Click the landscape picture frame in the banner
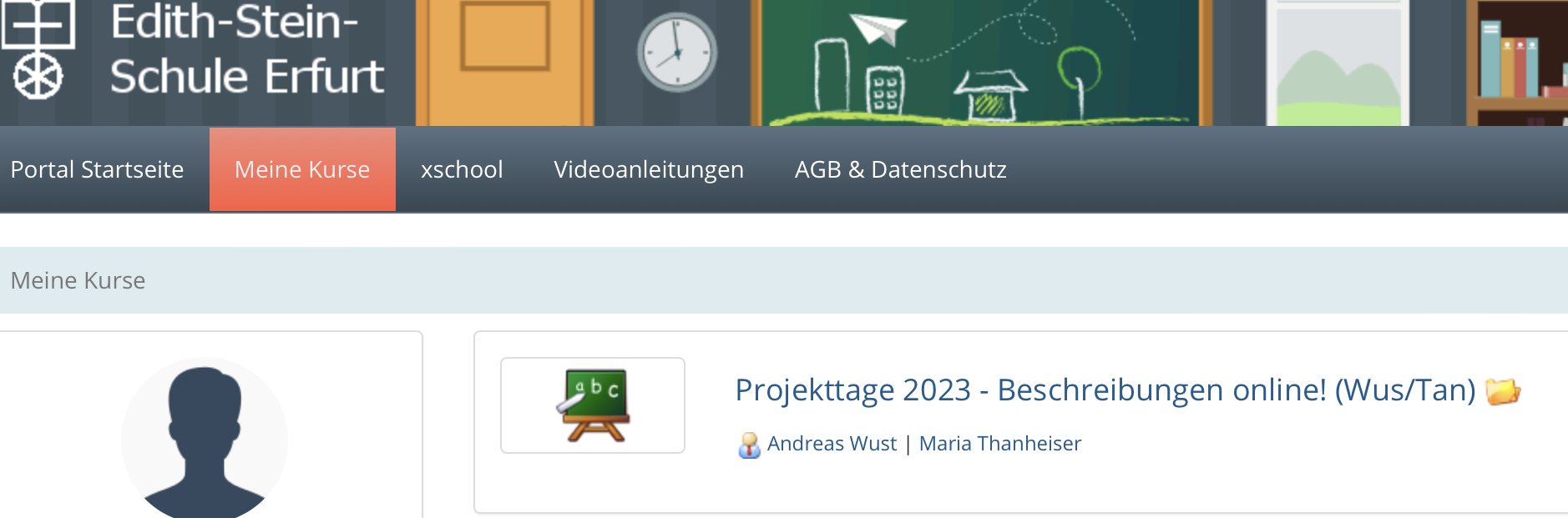This screenshot has height=518, width=1568. click(1338, 63)
